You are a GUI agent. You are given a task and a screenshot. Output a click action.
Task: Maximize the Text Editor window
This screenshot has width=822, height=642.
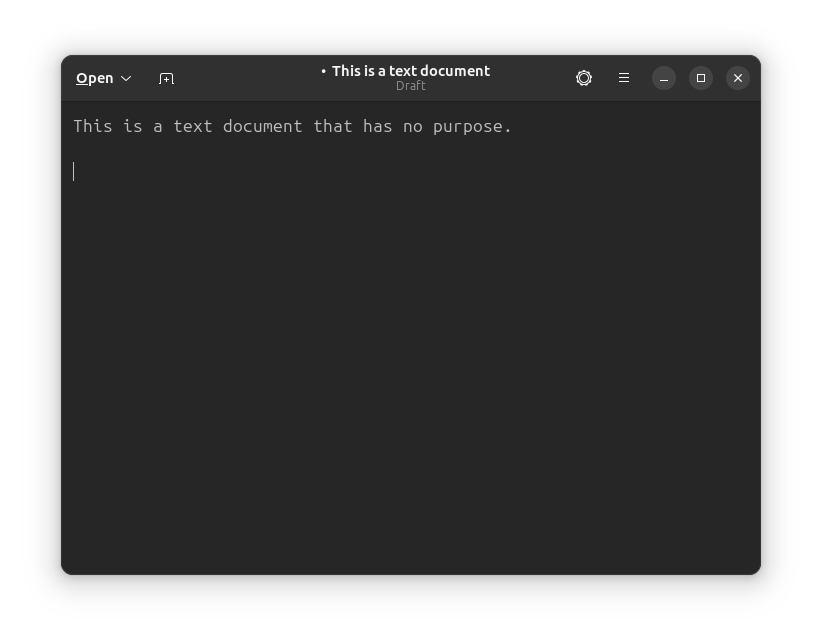click(x=700, y=78)
